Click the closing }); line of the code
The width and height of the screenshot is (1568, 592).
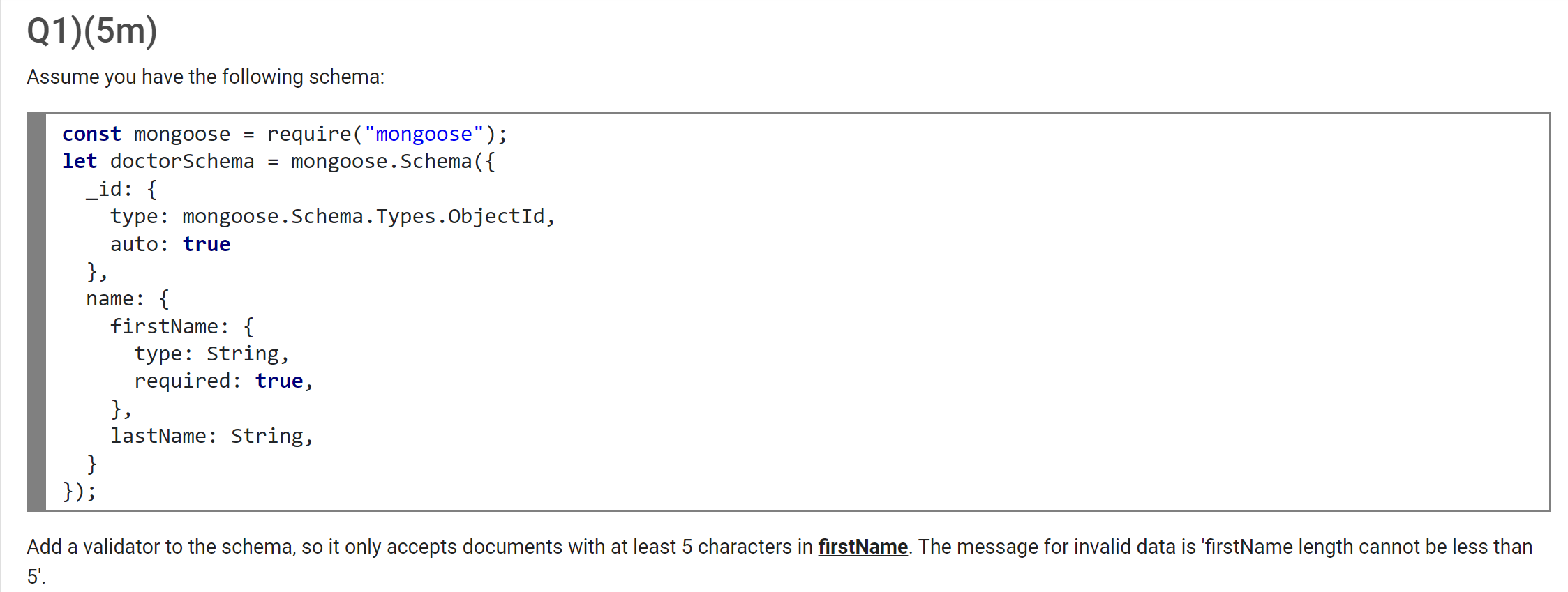(x=79, y=491)
